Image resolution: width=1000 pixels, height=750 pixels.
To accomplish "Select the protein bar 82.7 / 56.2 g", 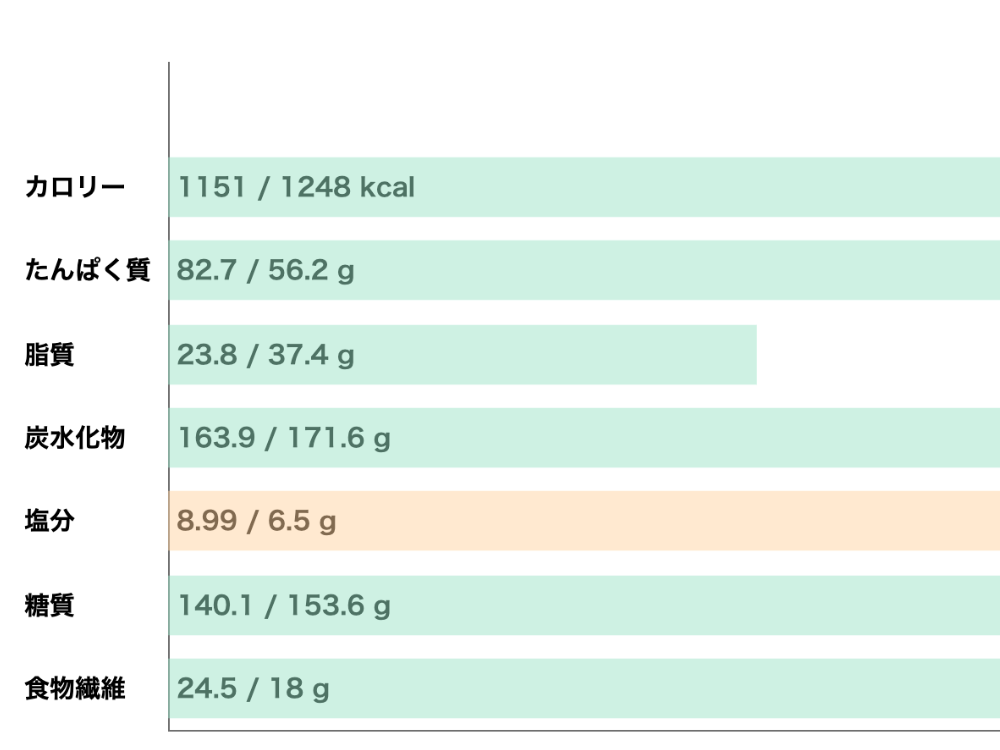I will (584, 270).
